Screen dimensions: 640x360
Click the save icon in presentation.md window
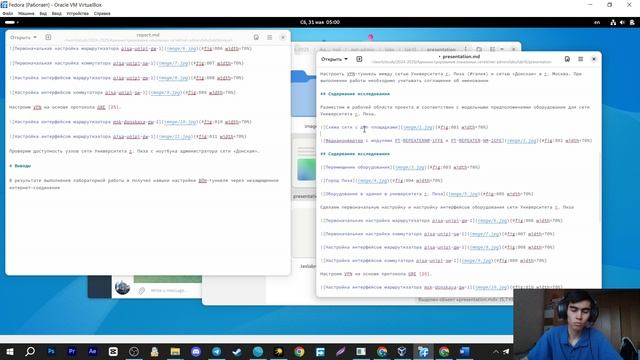(567, 59)
